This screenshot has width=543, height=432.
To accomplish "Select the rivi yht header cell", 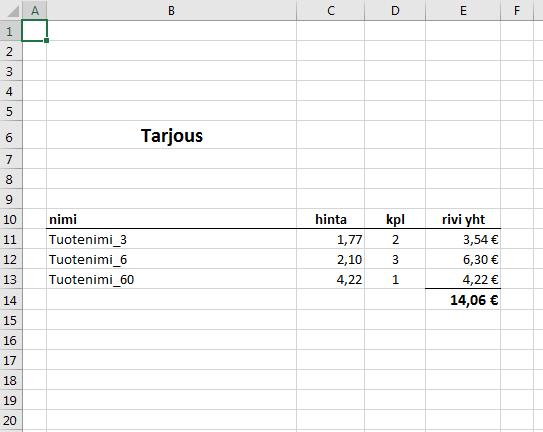I will click(x=463, y=219).
